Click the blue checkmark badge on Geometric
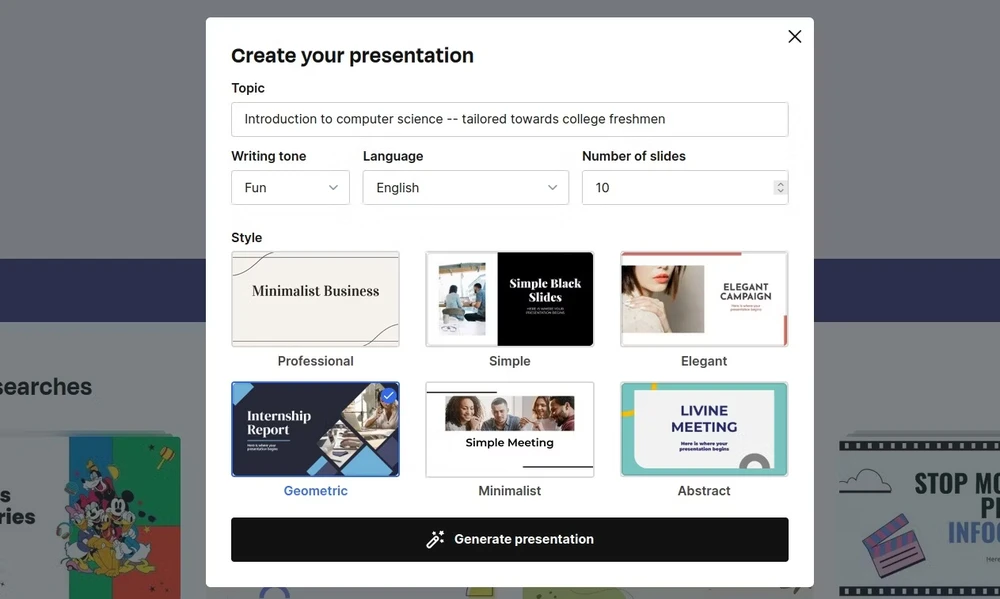The width and height of the screenshot is (1000, 599). point(389,396)
